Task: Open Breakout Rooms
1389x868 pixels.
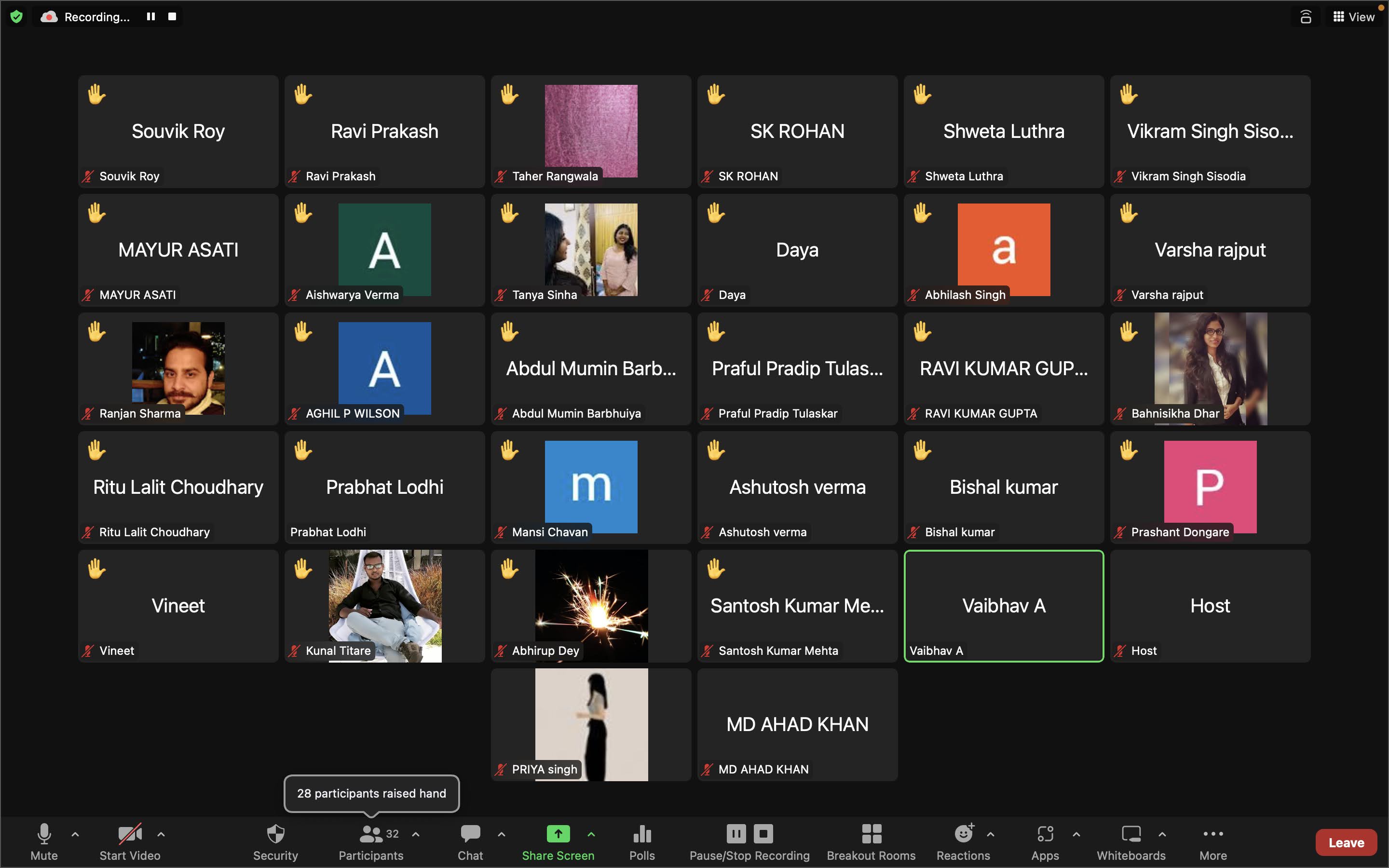Action: 871,841
